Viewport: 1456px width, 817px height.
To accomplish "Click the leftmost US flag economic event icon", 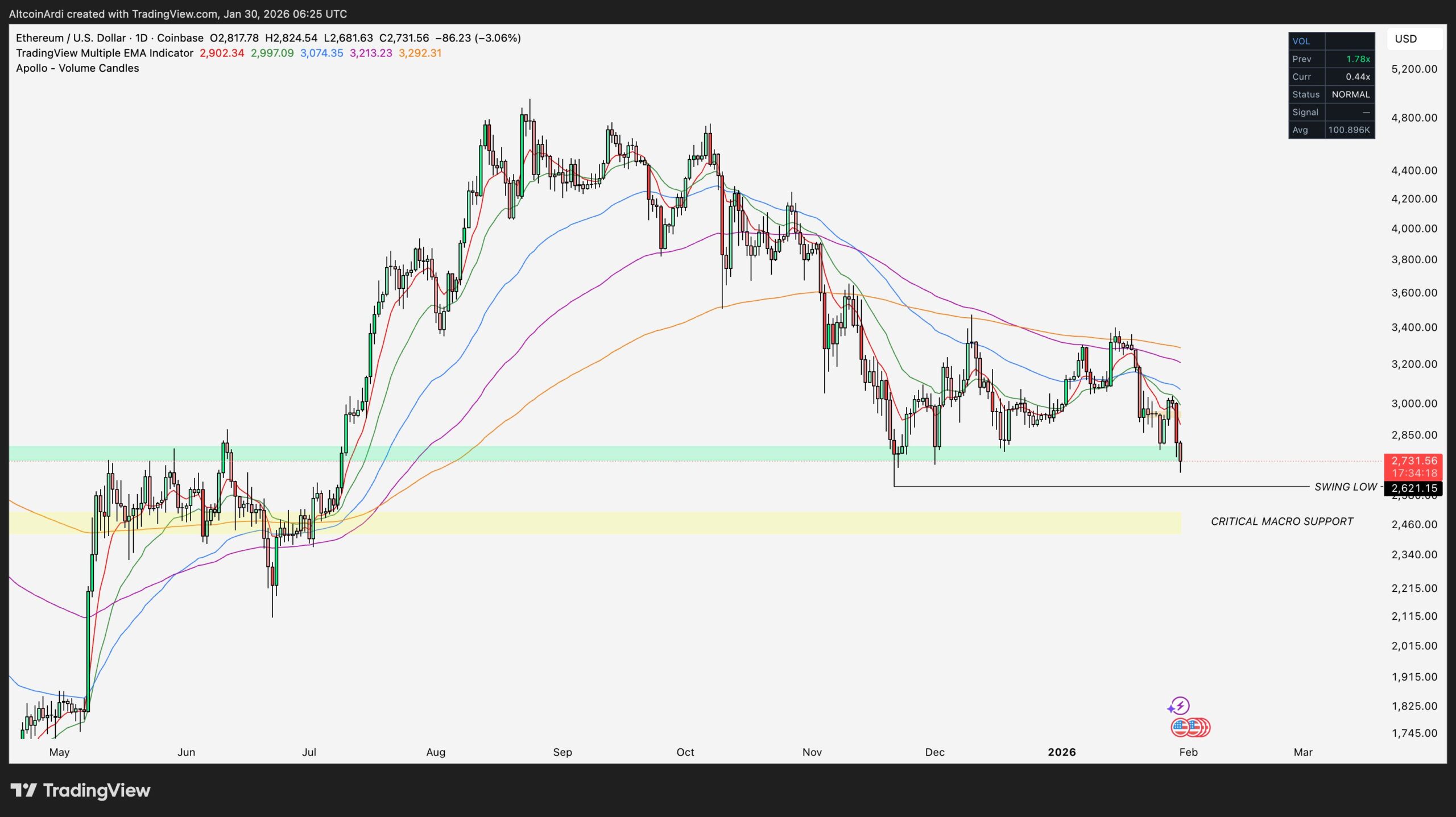I will [x=1180, y=727].
